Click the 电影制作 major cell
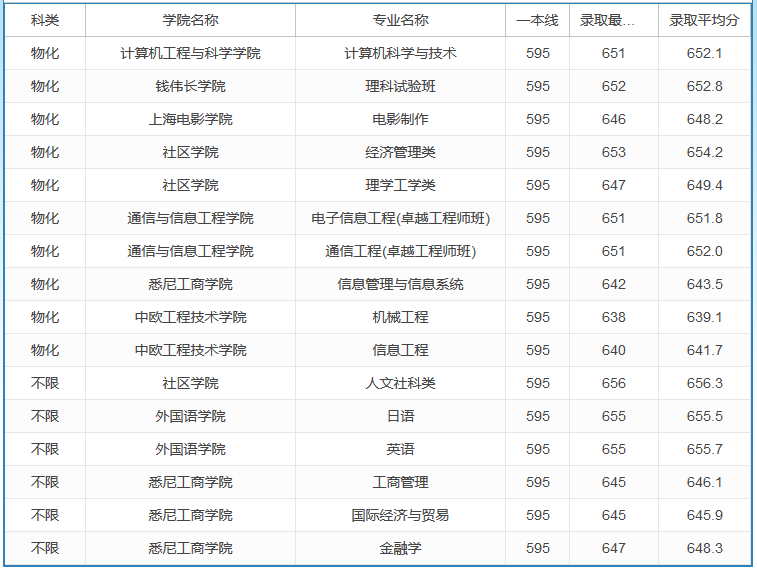This screenshot has height=572, width=757. tap(400, 119)
